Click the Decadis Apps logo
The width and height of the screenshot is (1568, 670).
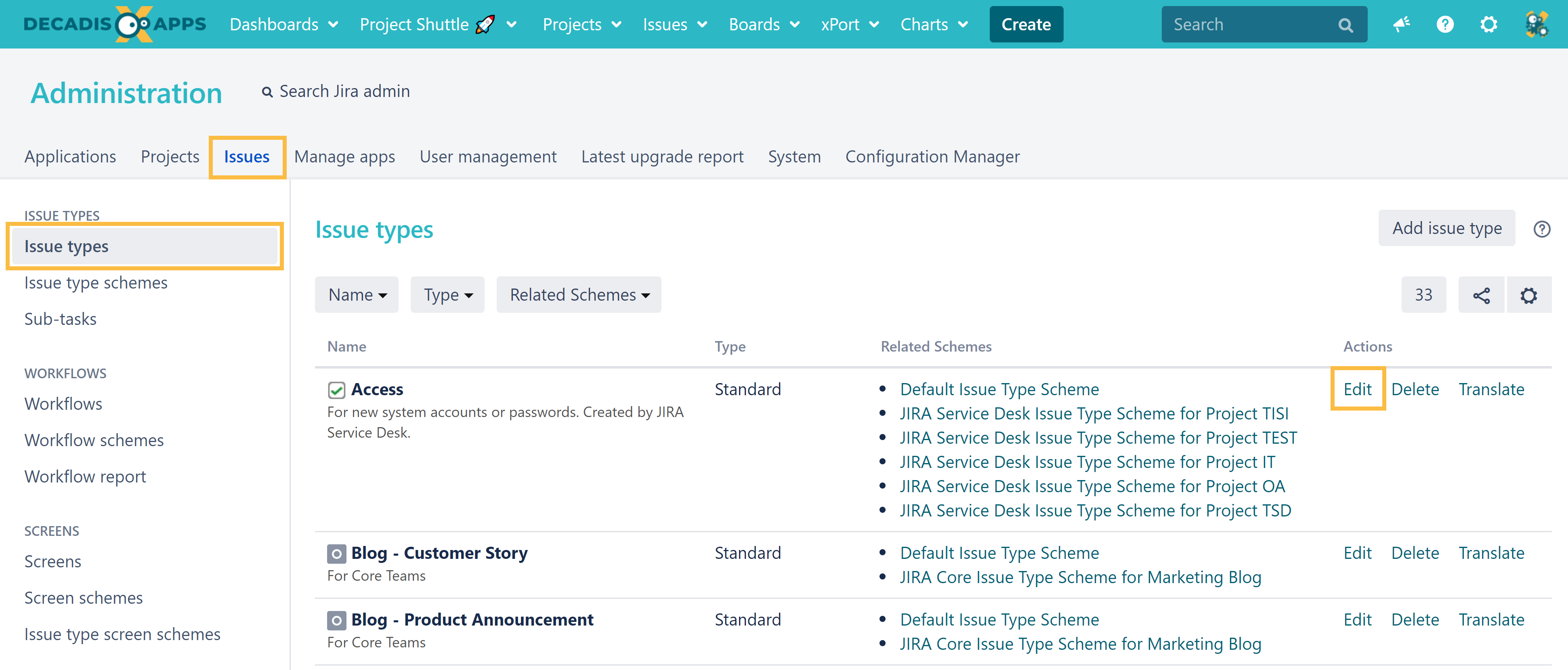click(114, 24)
